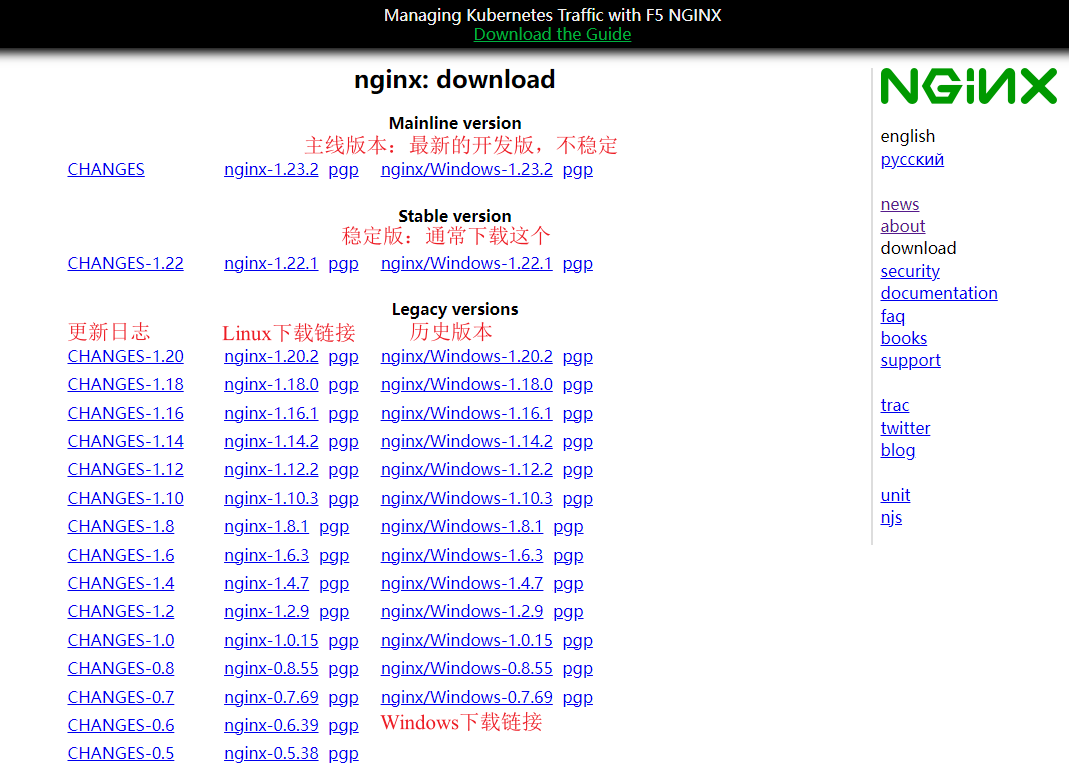
Task: Open the CHANGES-1.20 link
Action: (125, 356)
